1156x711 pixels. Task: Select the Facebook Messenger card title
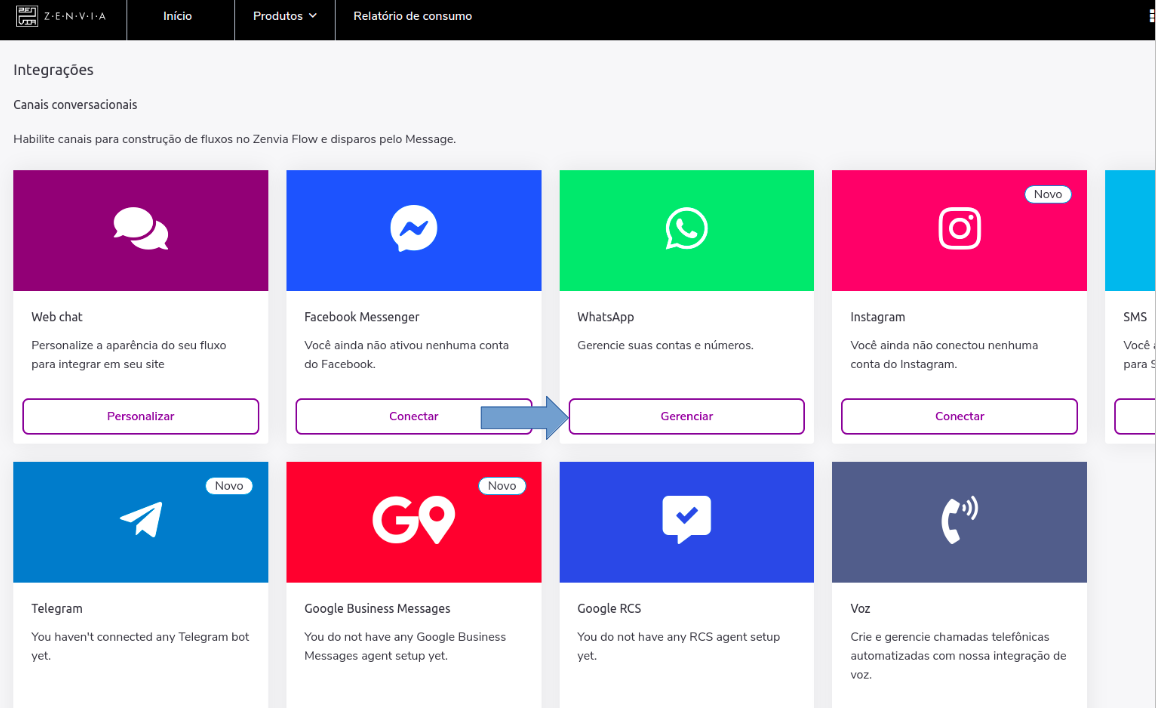pyautogui.click(x=361, y=317)
